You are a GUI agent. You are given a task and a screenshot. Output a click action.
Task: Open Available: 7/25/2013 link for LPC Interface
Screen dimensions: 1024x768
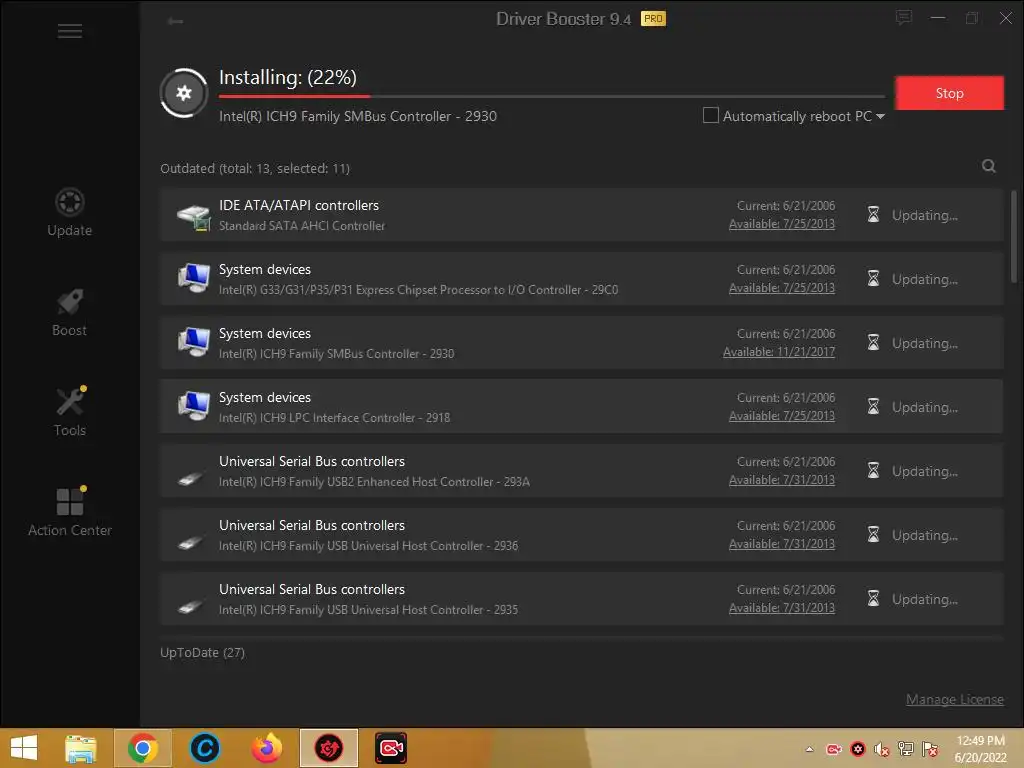[782, 416]
